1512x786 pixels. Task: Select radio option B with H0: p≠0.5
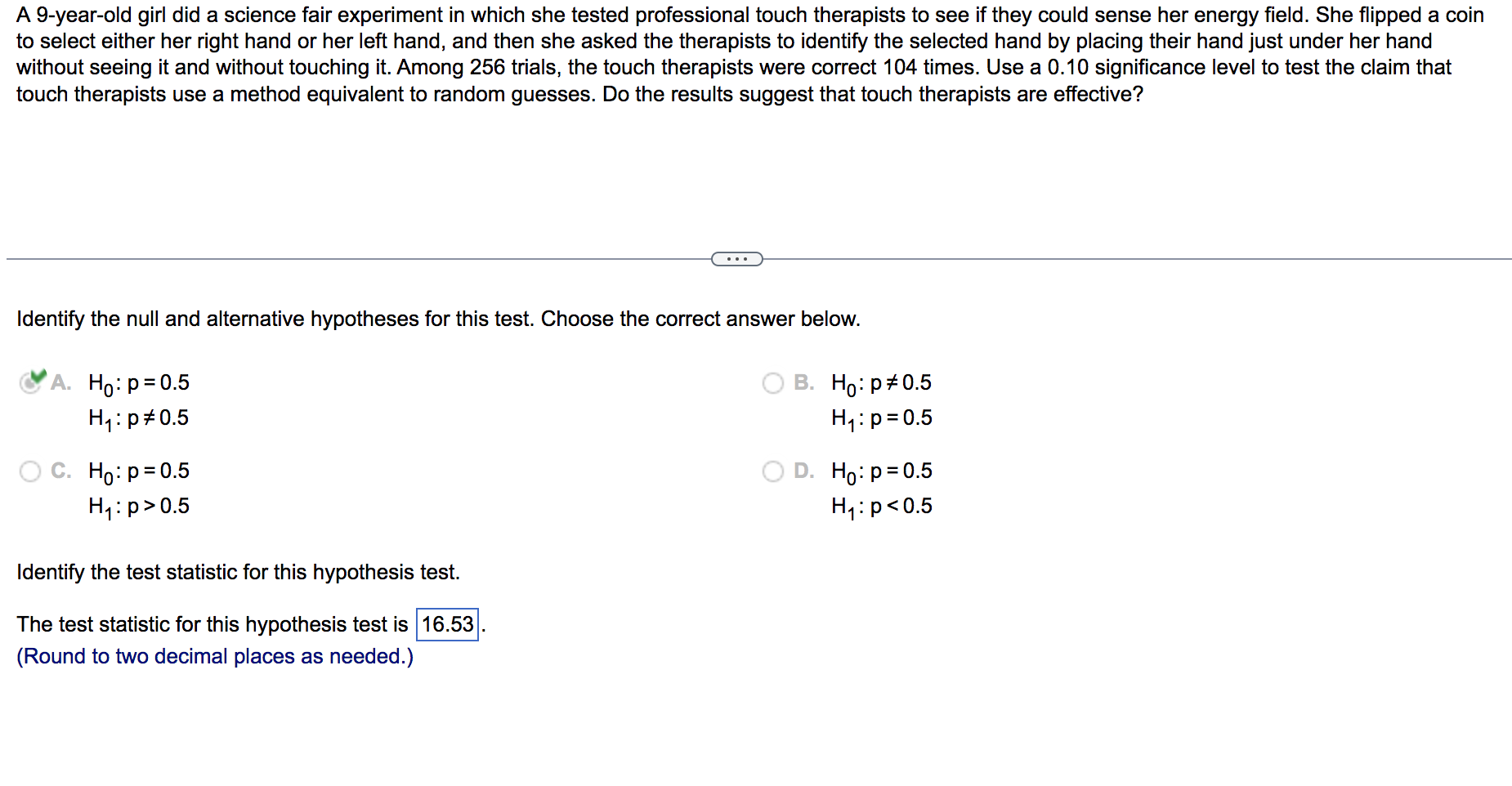pyautogui.click(x=772, y=382)
